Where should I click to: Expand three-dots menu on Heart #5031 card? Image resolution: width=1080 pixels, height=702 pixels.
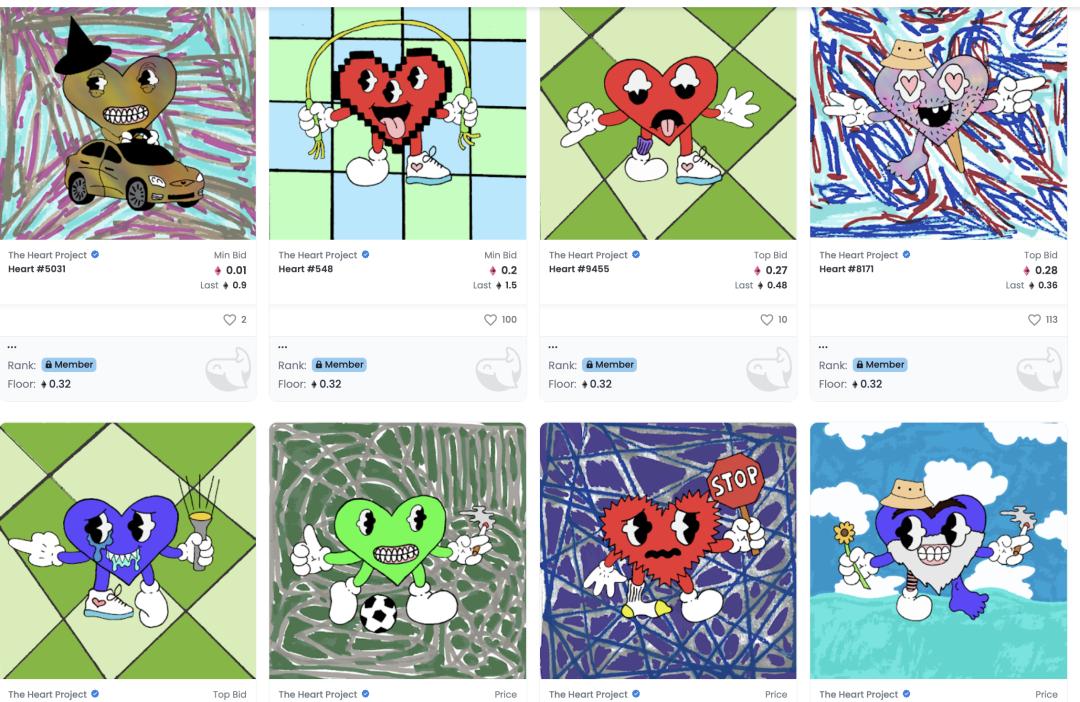[12, 347]
